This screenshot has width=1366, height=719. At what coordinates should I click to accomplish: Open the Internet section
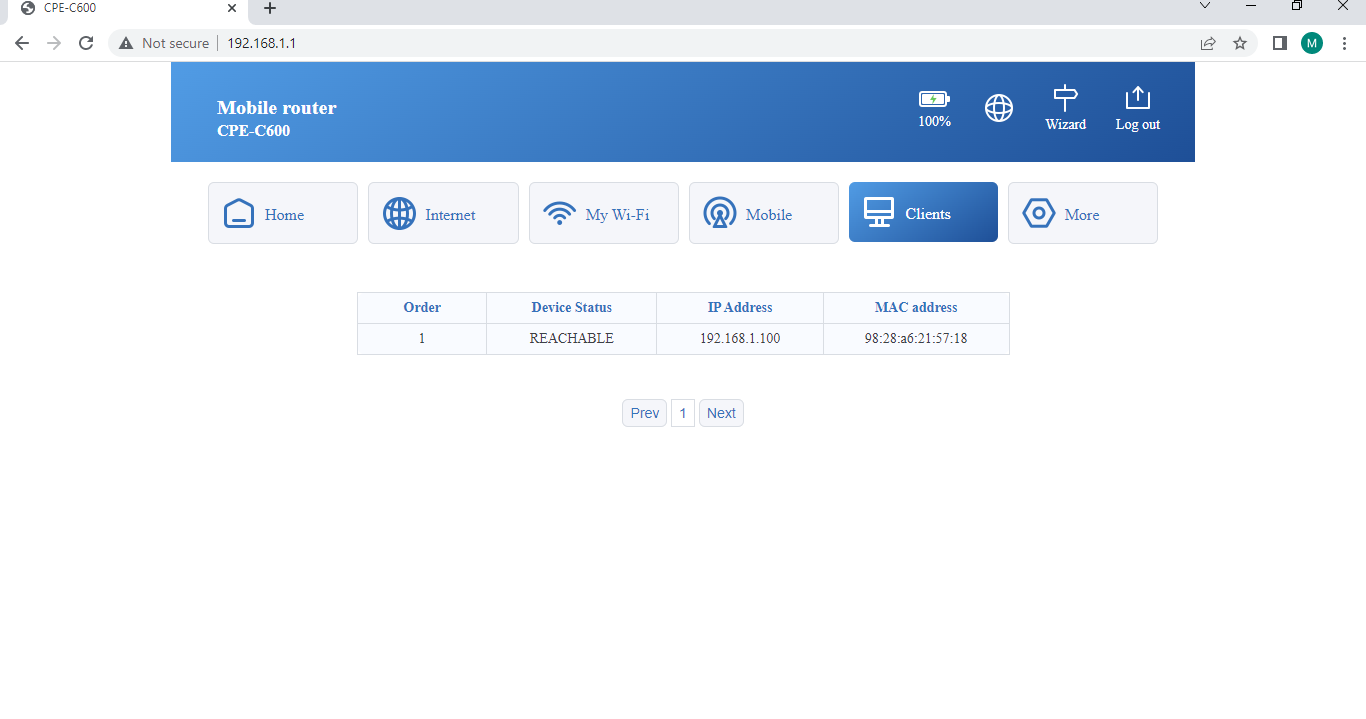tap(443, 213)
